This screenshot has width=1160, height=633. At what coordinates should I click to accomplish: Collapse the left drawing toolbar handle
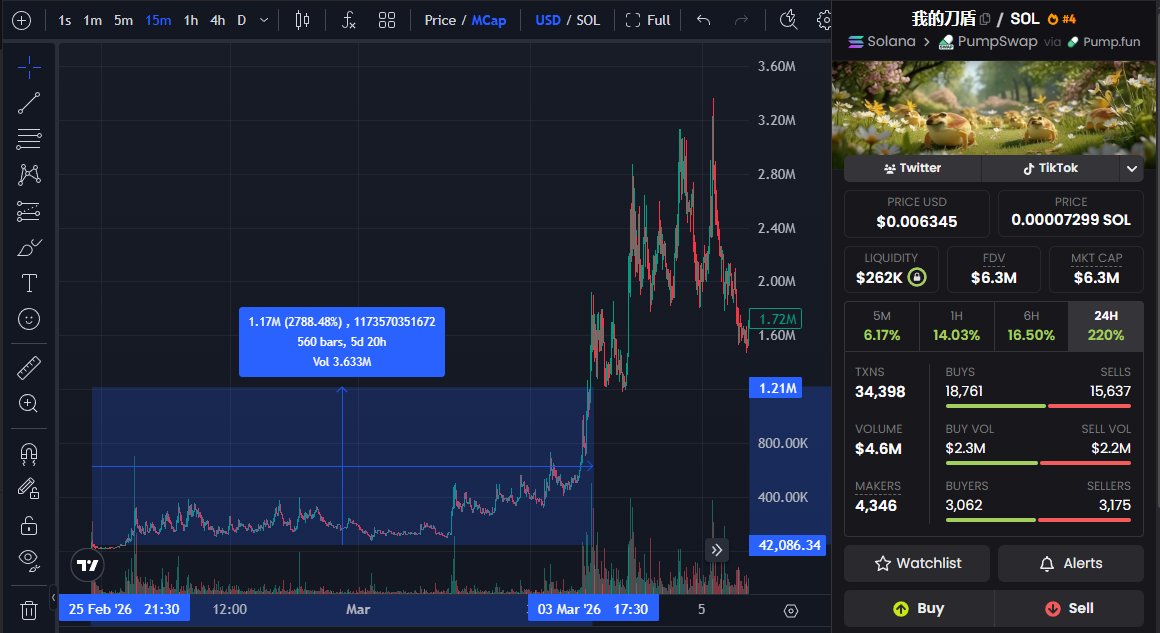click(x=53, y=597)
